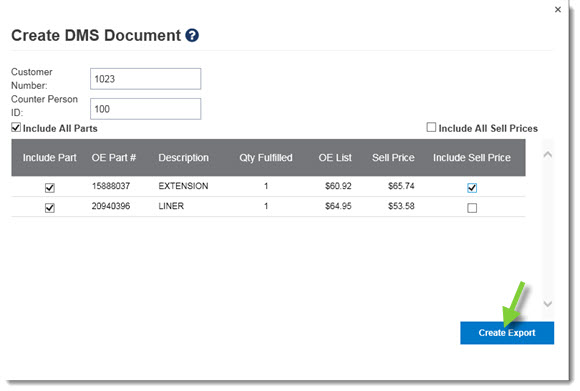
Task: Click the Customer Number label
Action: (x=32, y=78)
